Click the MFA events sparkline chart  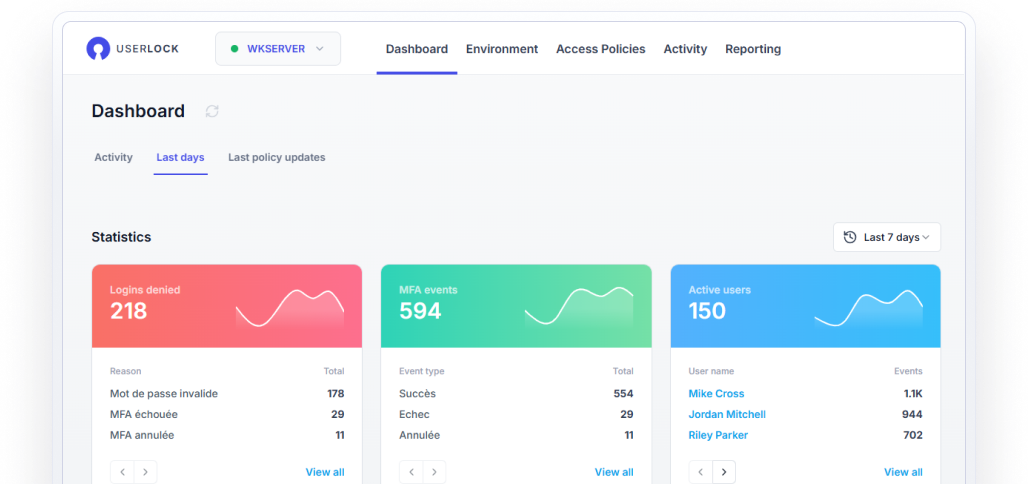(578, 307)
